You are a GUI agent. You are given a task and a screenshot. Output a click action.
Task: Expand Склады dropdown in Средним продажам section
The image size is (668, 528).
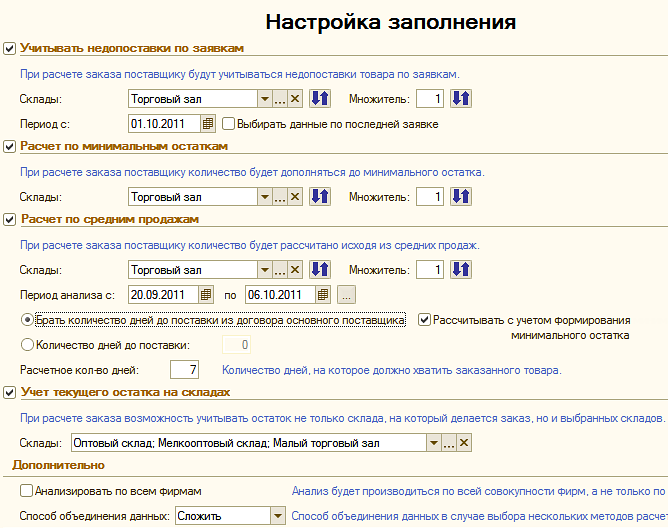pyautogui.click(x=265, y=270)
